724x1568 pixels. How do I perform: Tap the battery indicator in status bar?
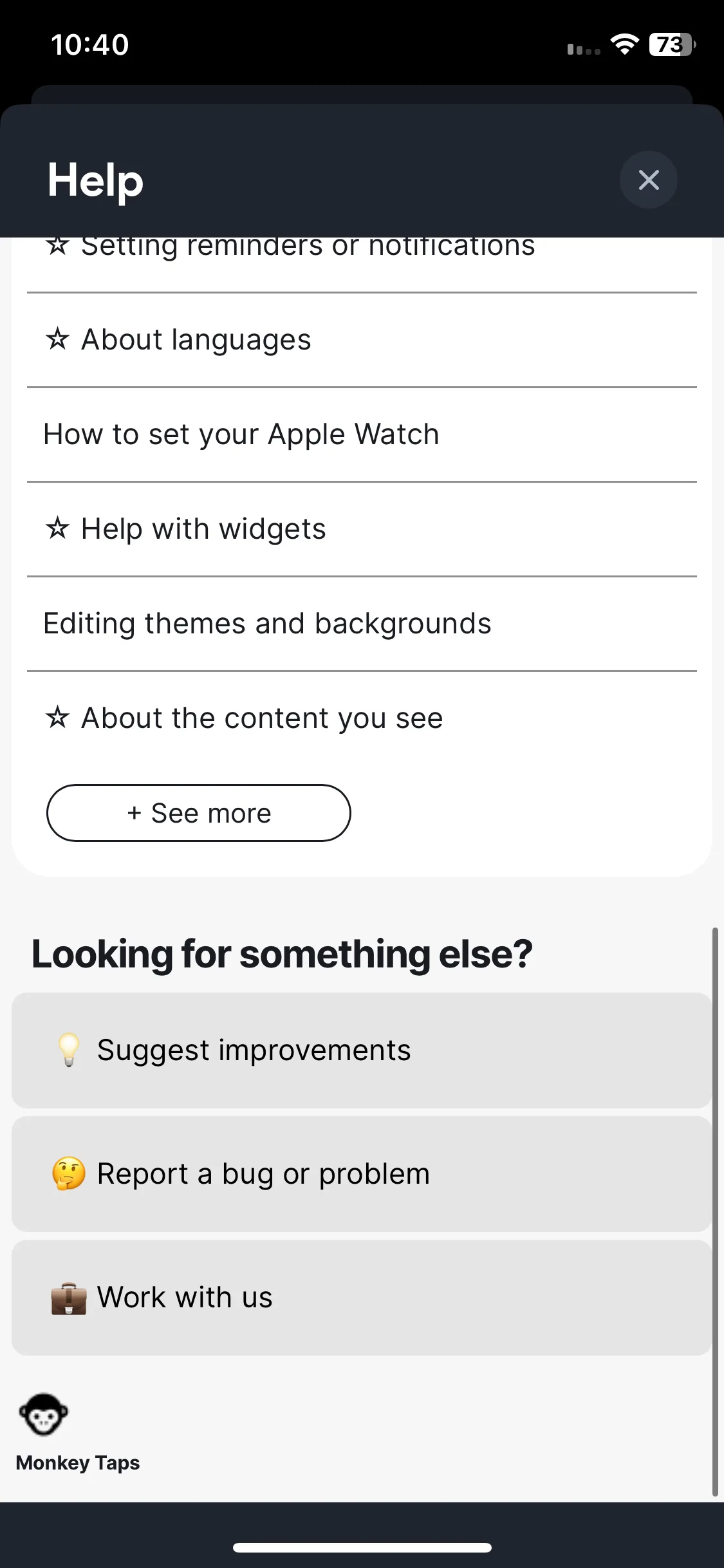673,44
